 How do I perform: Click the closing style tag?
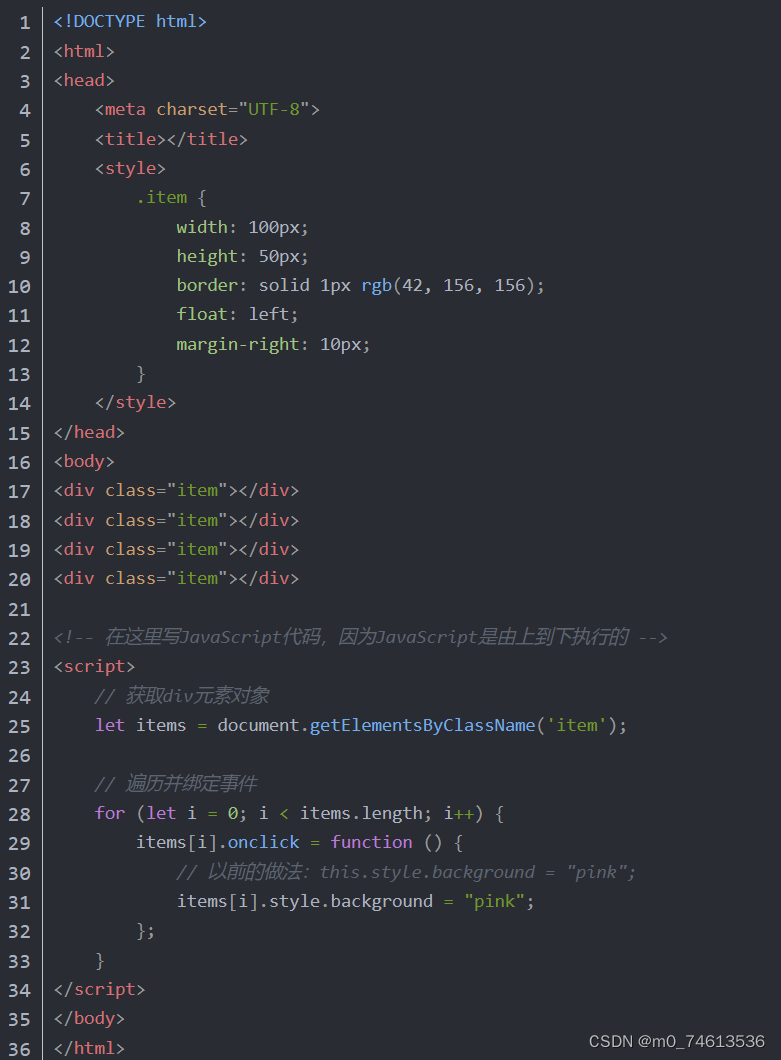click(135, 402)
